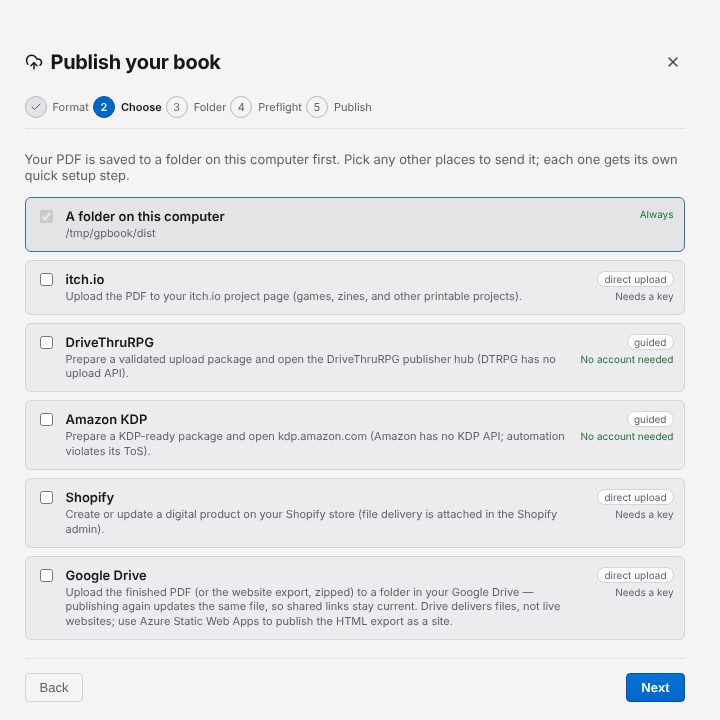Jump to step 3 Folder circle

coord(177,107)
